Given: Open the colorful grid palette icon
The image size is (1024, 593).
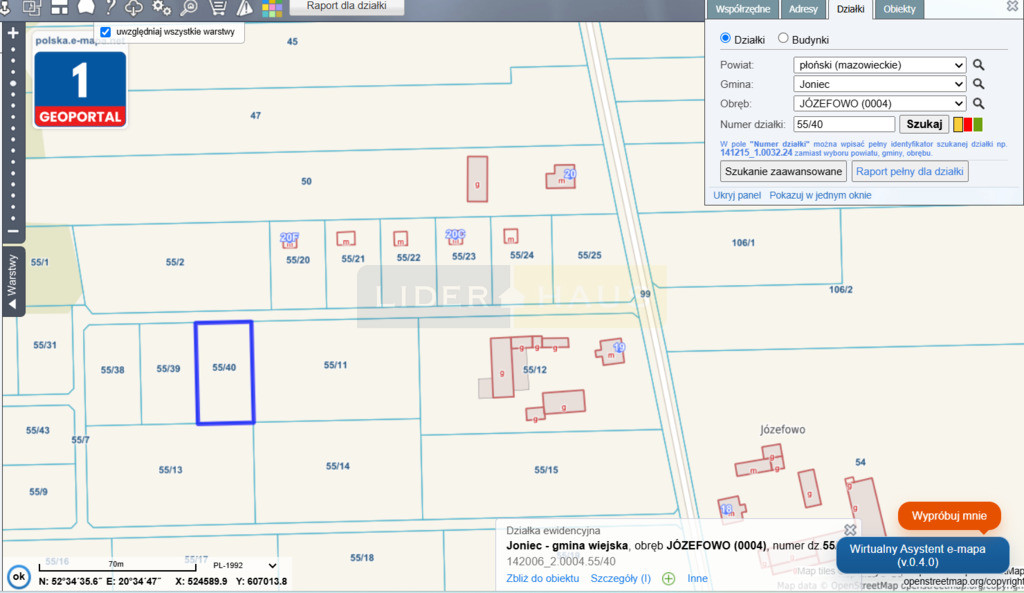Looking at the screenshot, I should [272, 8].
